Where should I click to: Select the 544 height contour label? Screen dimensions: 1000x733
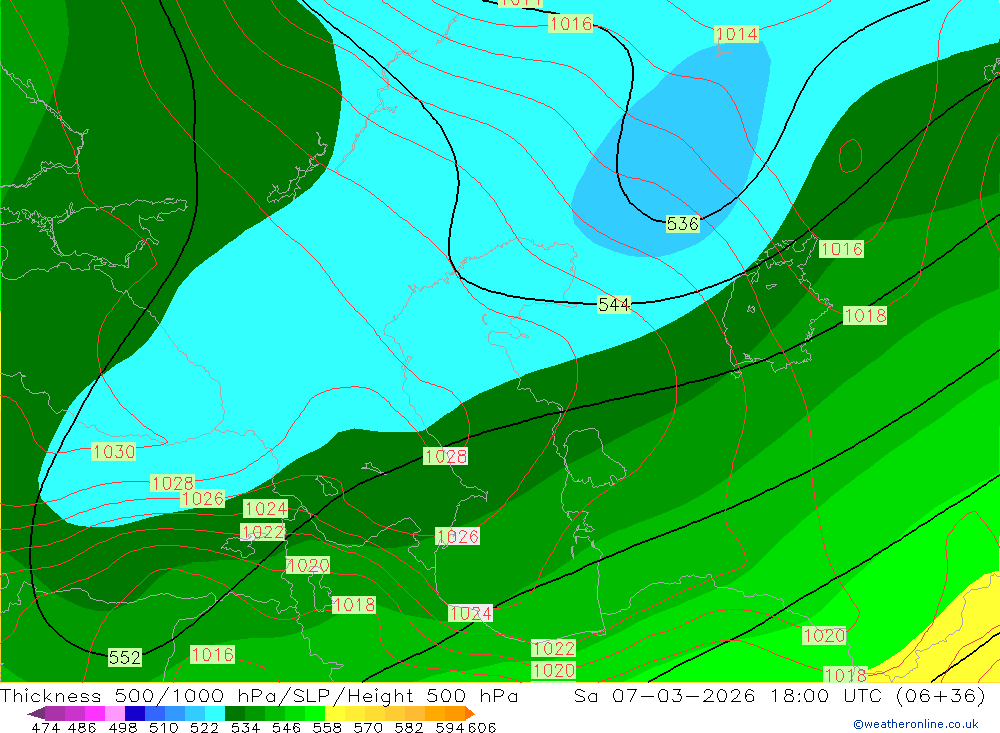[x=614, y=305]
